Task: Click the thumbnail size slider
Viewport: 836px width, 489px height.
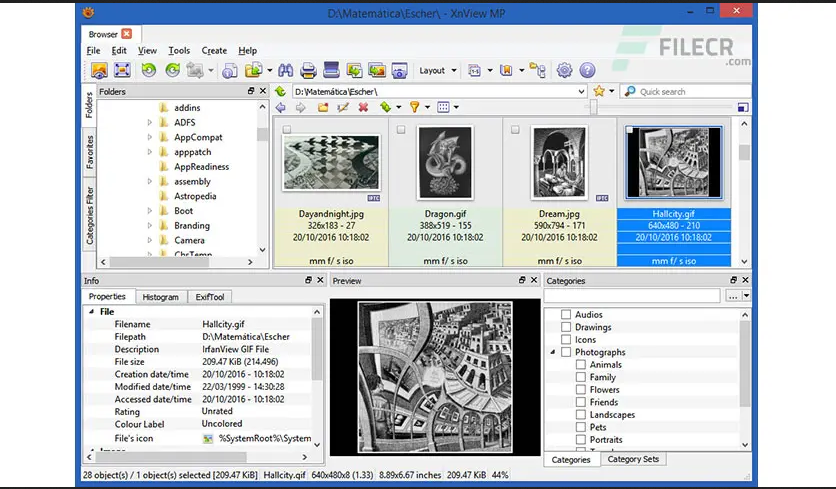Action: (x=594, y=107)
